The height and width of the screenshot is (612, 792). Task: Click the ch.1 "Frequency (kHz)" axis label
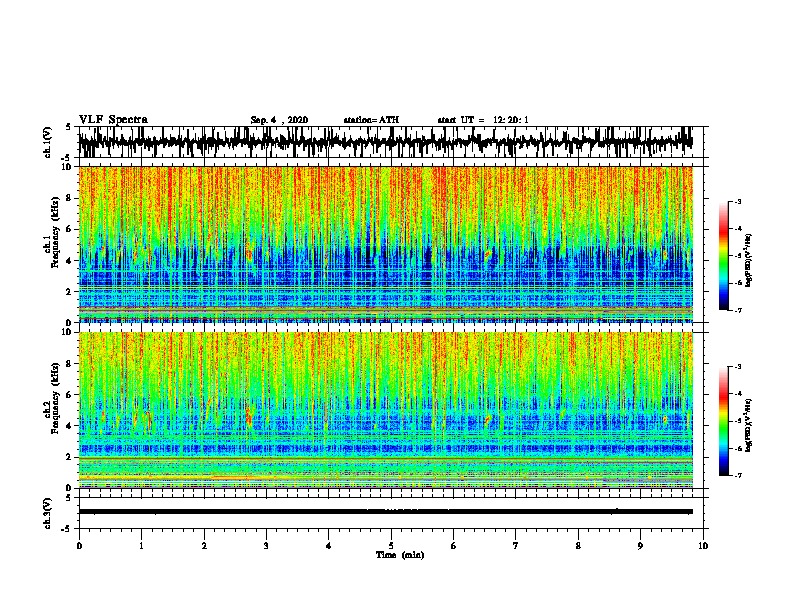[x=55, y=233]
